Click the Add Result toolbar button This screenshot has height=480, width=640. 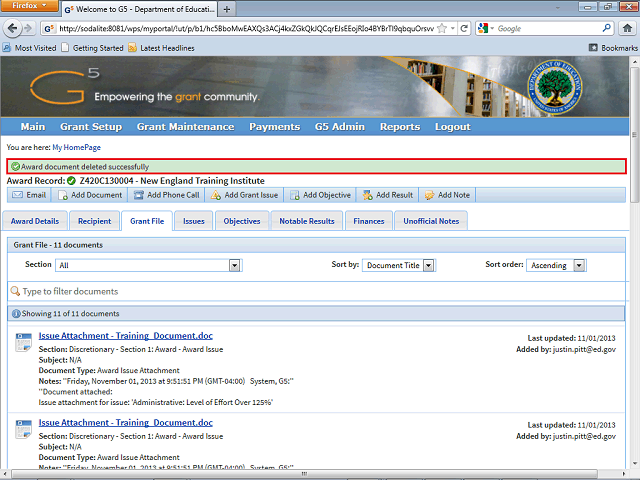[388, 195]
